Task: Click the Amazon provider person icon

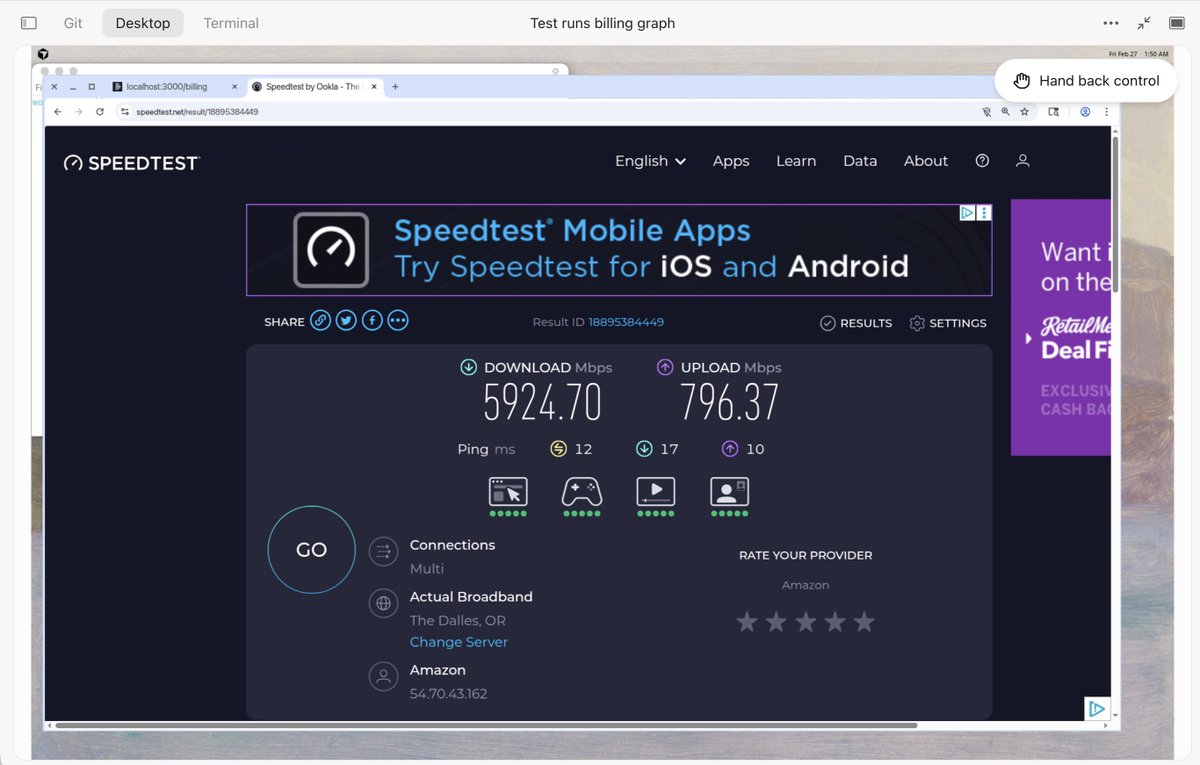Action: coord(383,676)
